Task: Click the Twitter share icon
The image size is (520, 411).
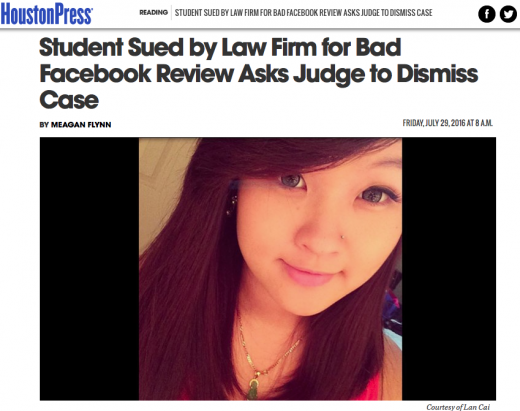Action: coord(508,14)
